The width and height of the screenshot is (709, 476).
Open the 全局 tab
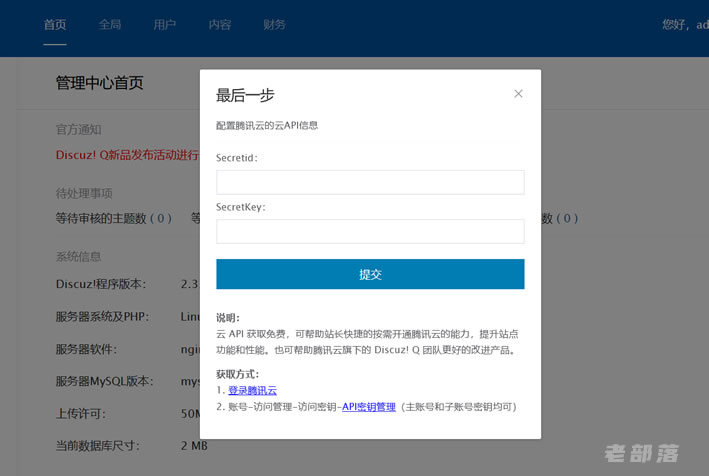[x=110, y=24]
